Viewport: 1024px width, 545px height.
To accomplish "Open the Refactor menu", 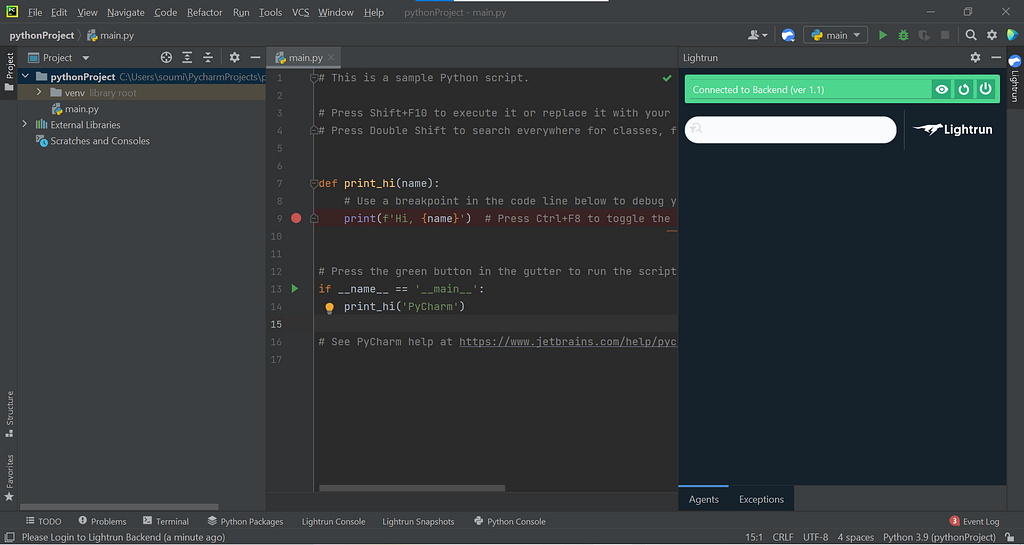I will point(204,12).
